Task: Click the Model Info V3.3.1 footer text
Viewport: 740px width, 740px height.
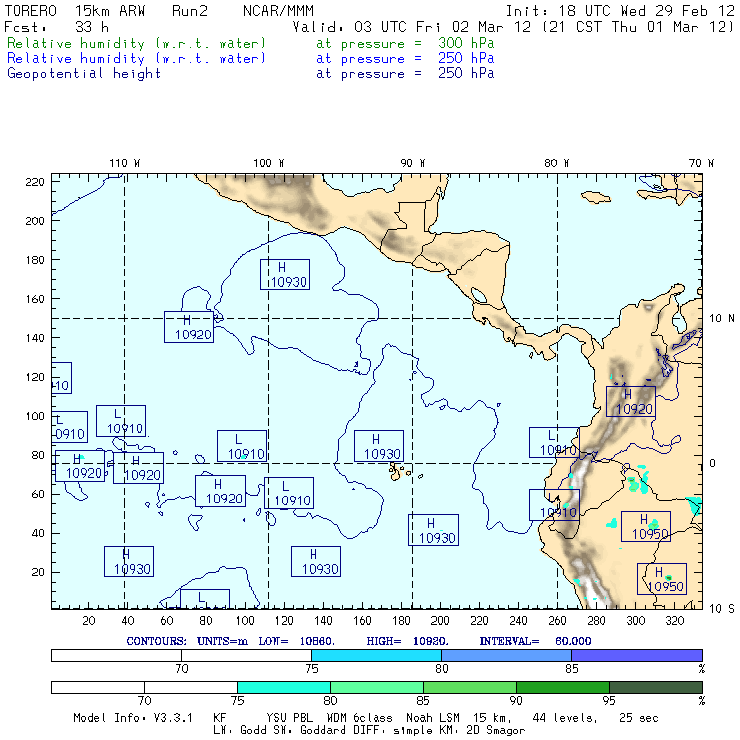Action: 133,718
